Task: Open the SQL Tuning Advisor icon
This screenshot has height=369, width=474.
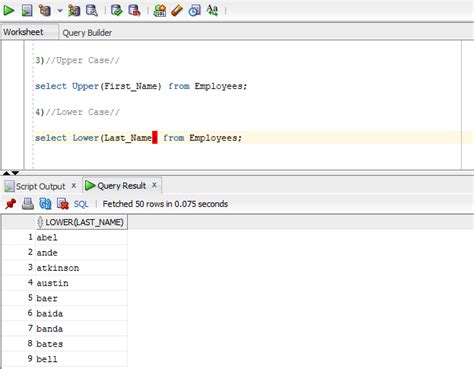Action: click(92, 10)
